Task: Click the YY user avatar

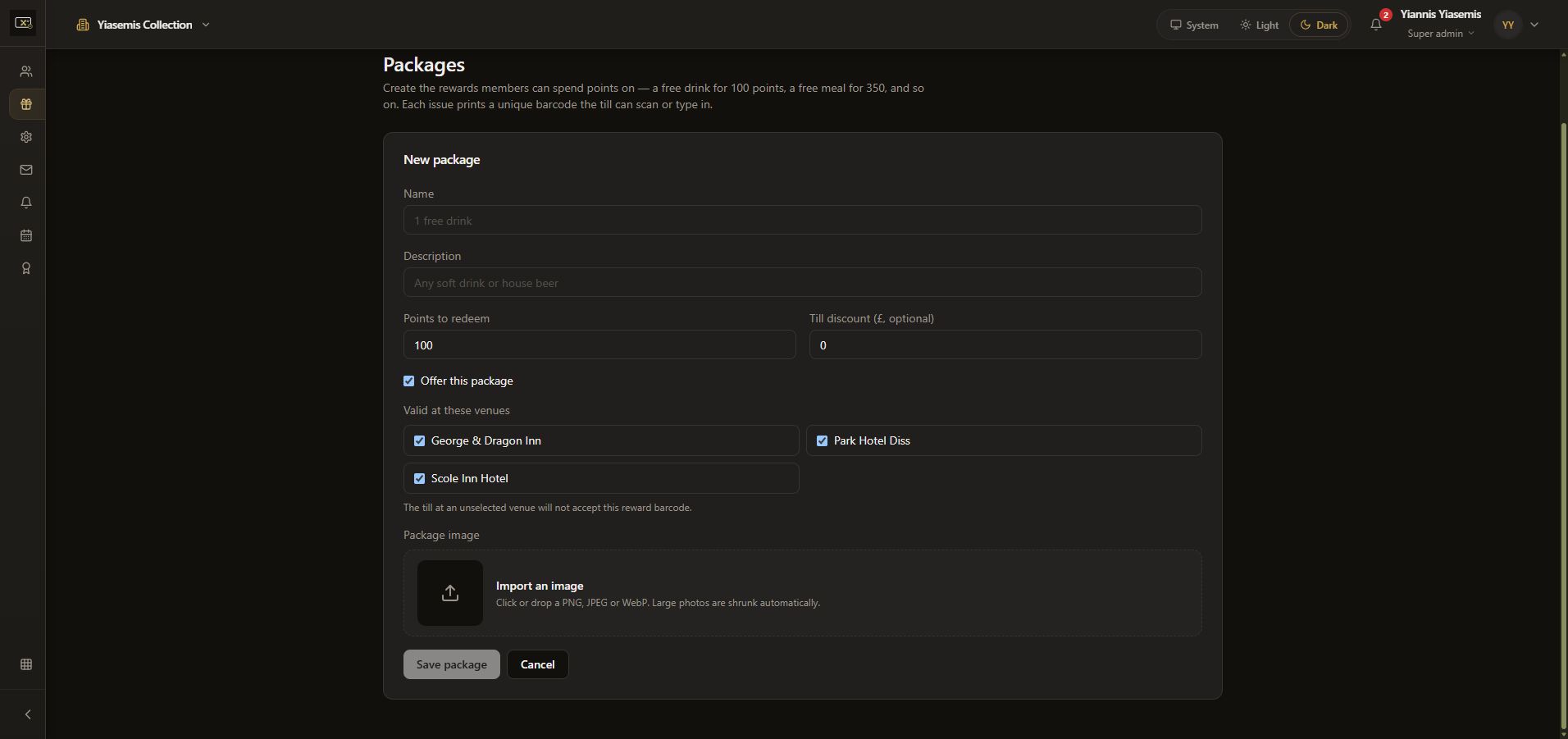Action: click(1507, 25)
